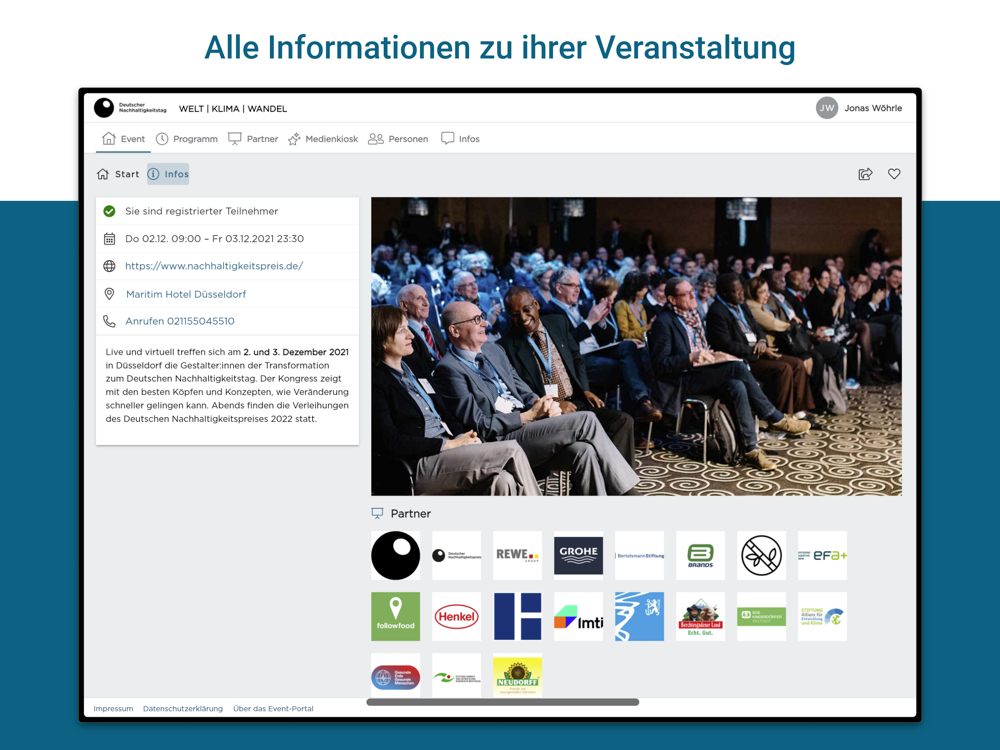
Task: Open the Personen tab
Action: [x=399, y=138]
